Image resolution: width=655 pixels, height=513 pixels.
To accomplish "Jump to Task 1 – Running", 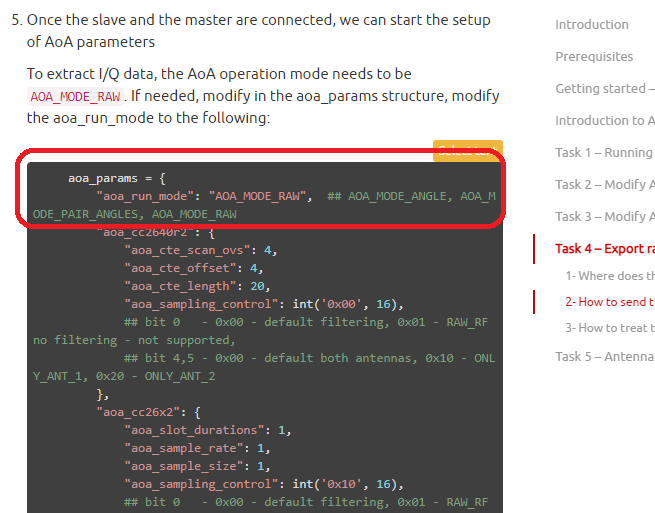I will pos(604,152).
